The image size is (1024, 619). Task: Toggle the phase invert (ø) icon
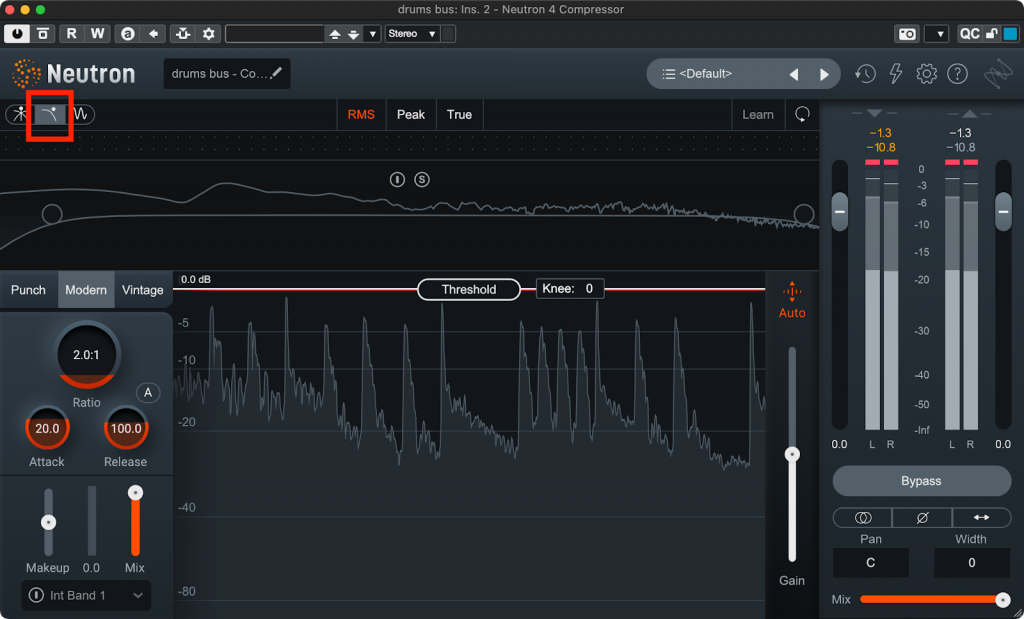[922, 518]
